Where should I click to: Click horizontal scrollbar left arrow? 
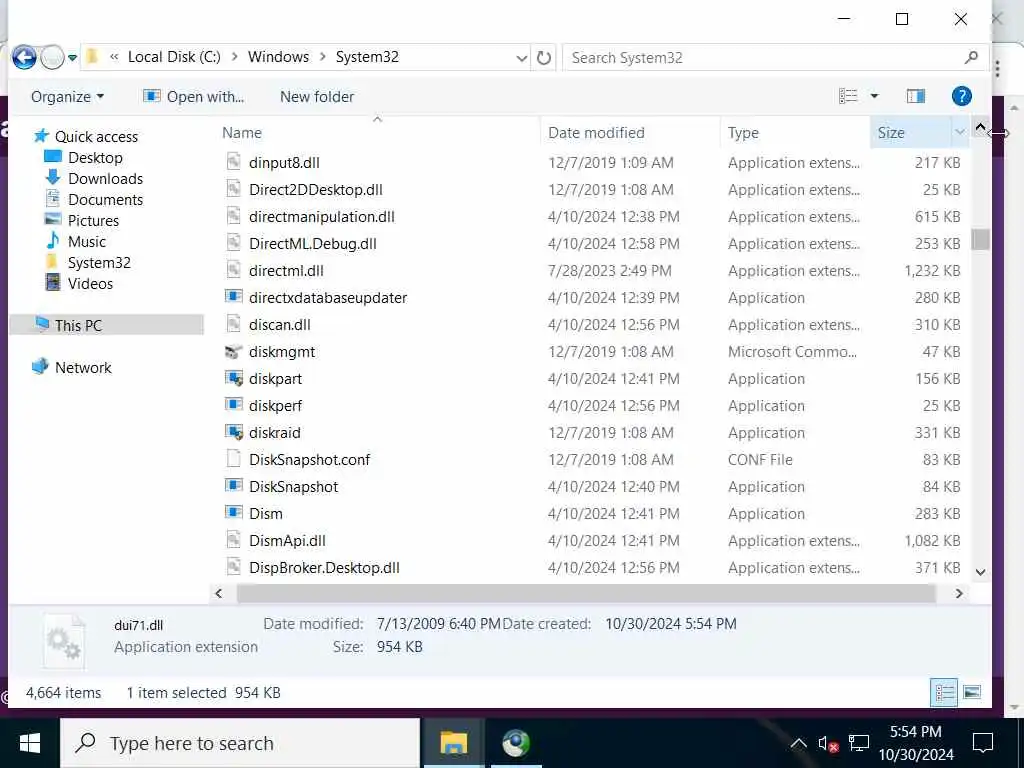[x=219, y=593]
